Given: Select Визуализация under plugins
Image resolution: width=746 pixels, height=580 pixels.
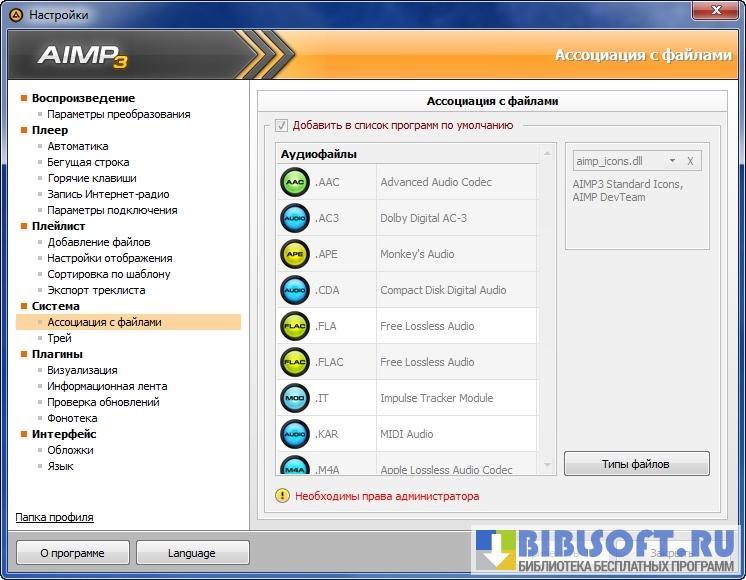Looking at the screenshot, I should click(x=82, y=370).
